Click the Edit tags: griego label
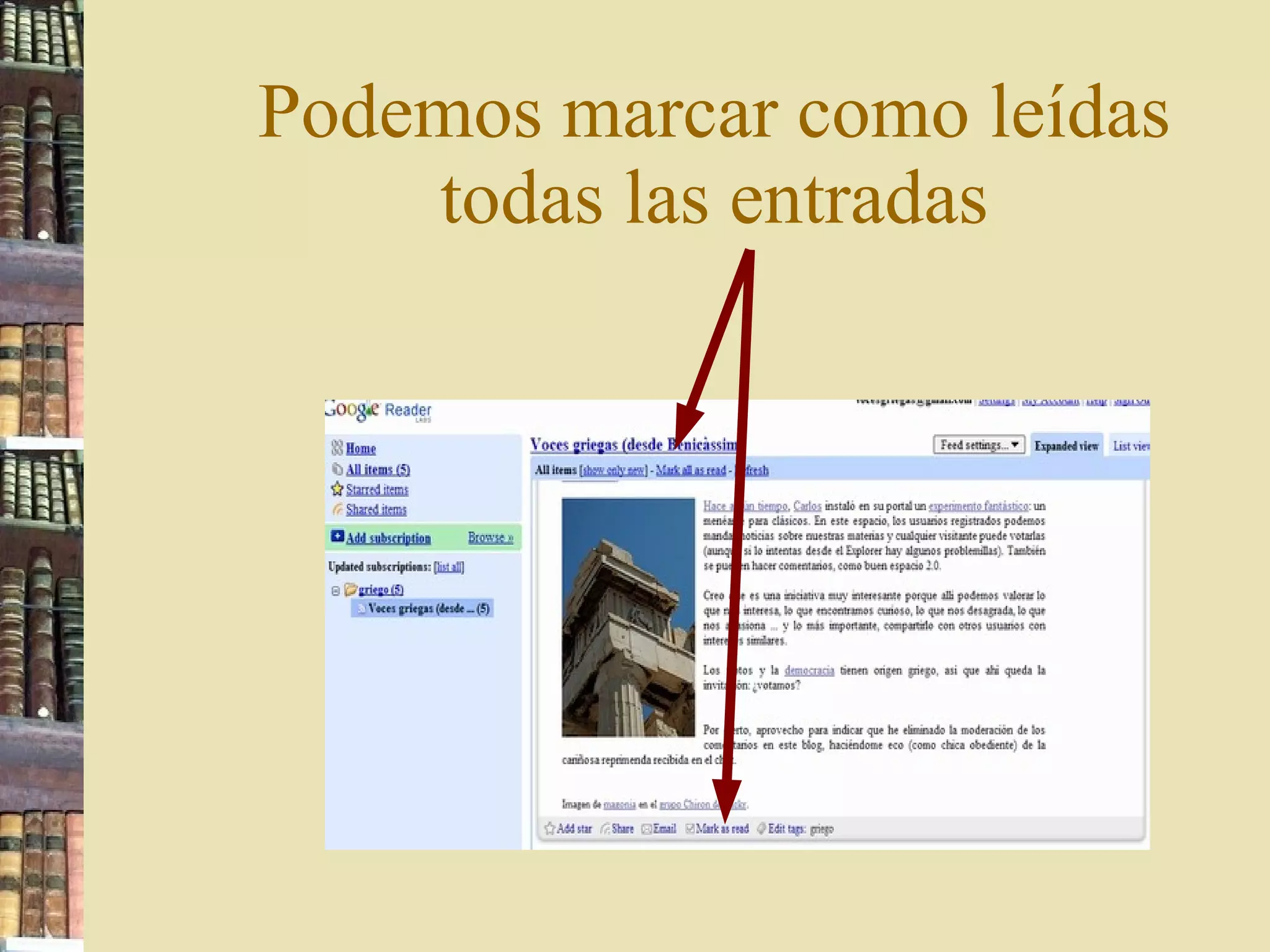This screenshot has width=1270, height=952. pyautogui.click(x=801, y=829)
